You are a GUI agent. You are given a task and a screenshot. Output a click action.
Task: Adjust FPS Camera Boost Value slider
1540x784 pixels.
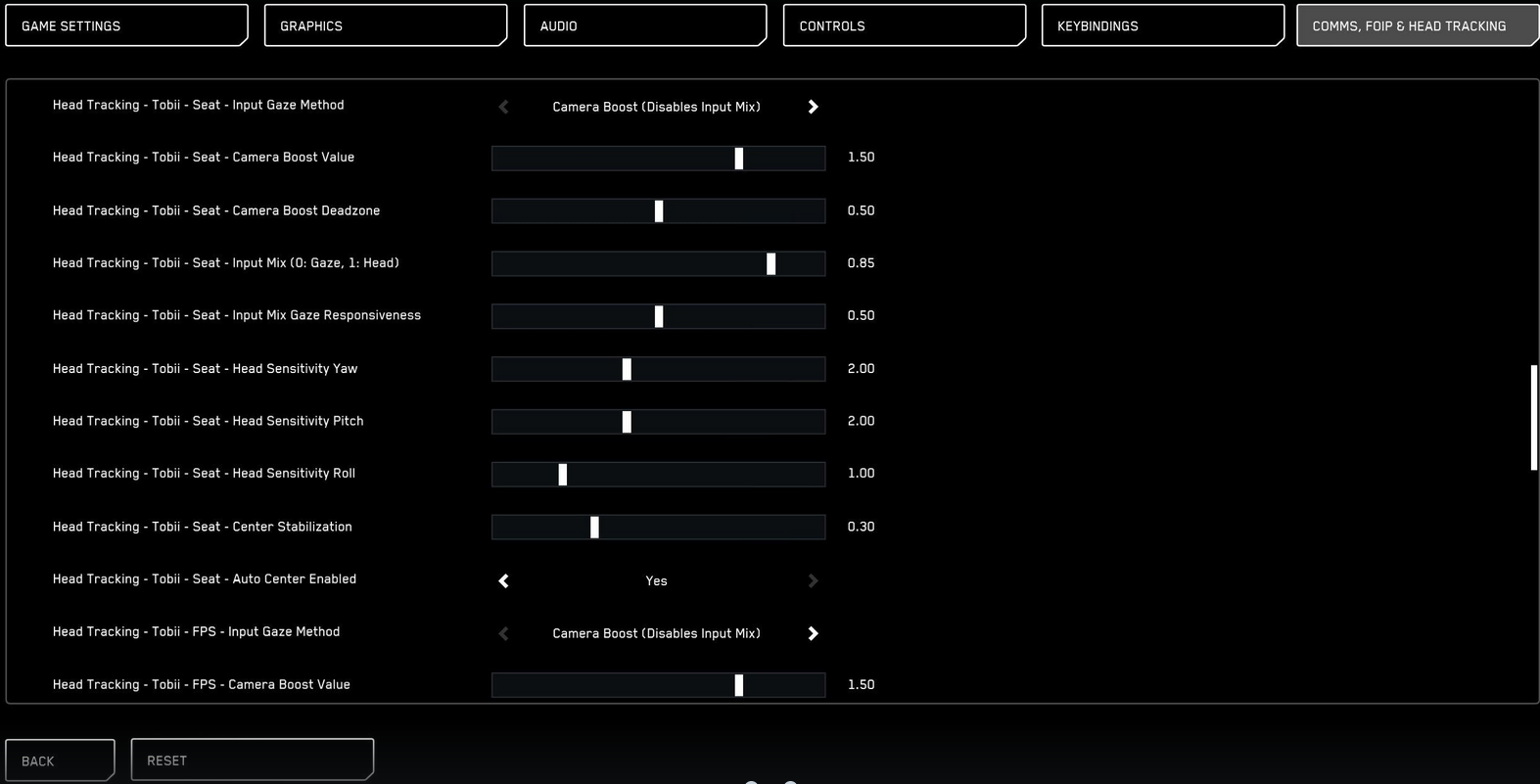click(x=658, y=685)
